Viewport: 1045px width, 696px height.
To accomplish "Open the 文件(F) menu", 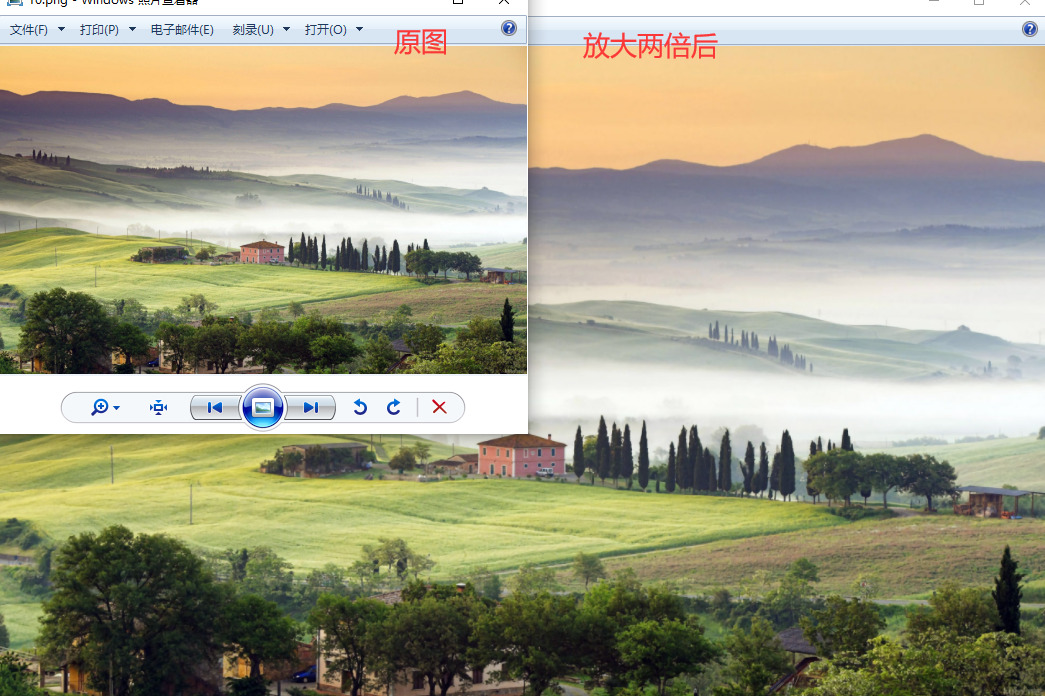I will coord(29,29).
